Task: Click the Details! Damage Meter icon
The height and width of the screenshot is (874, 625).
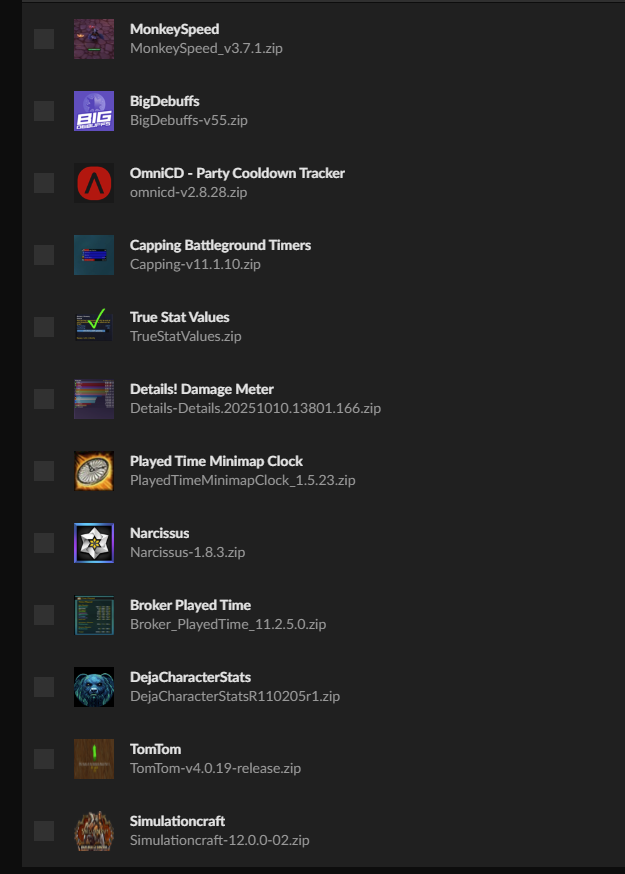Action: [94, 399]
